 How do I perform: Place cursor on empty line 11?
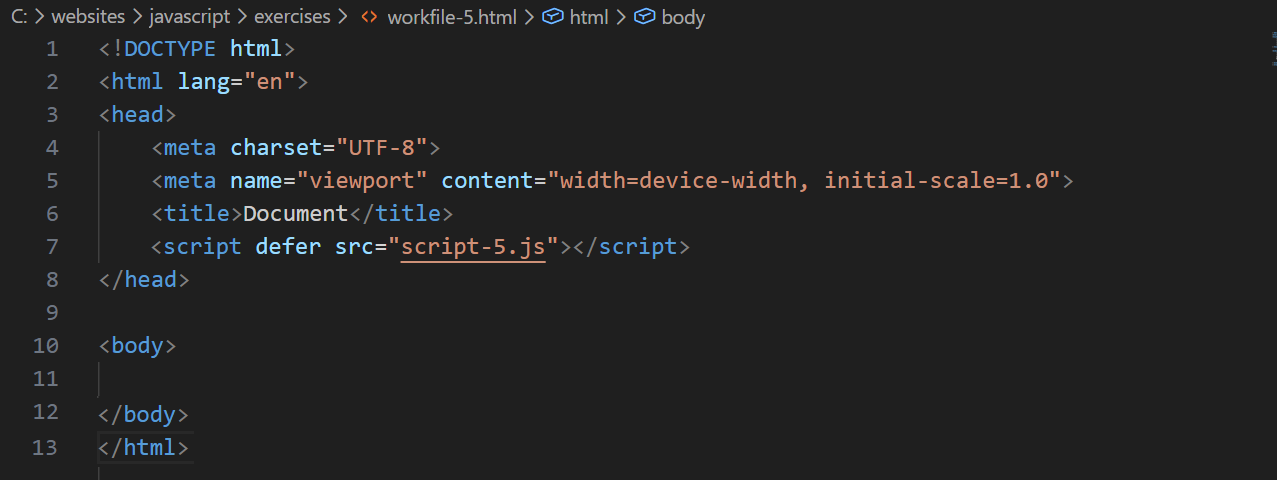point(300,379)
